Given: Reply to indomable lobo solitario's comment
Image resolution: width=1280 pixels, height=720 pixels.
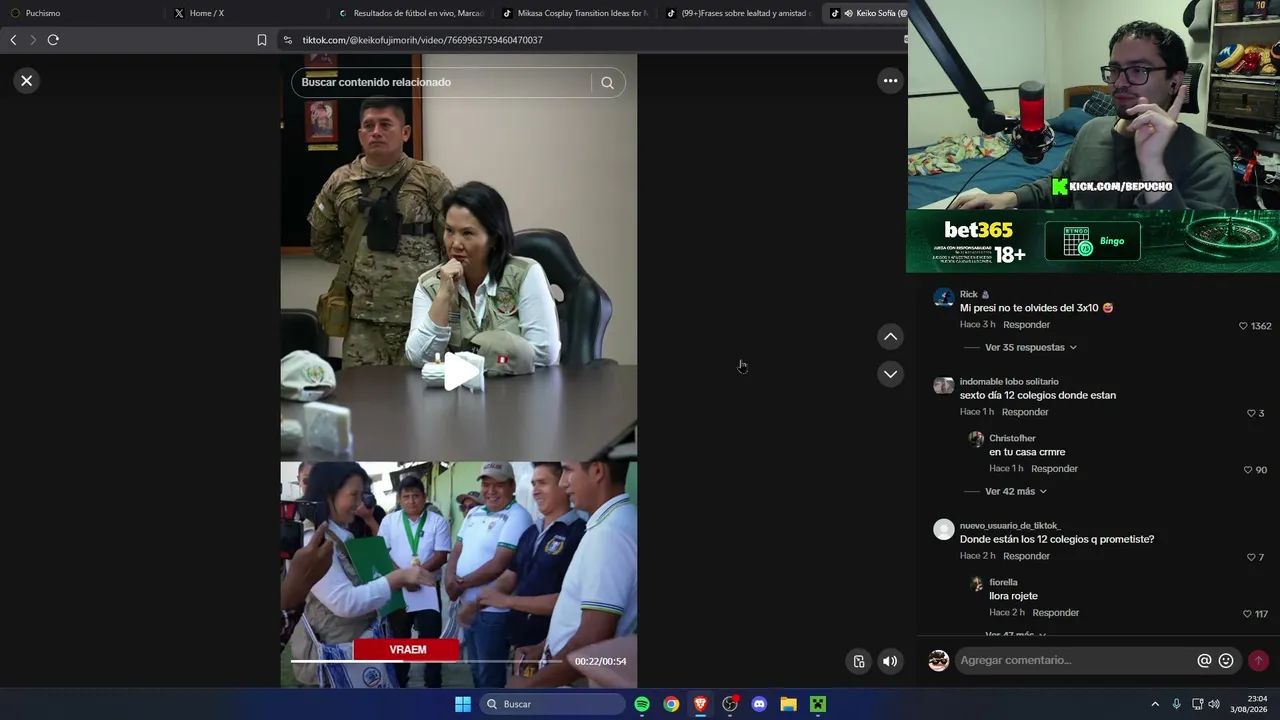Looking at the screenshot, I should click(1025, 412).
